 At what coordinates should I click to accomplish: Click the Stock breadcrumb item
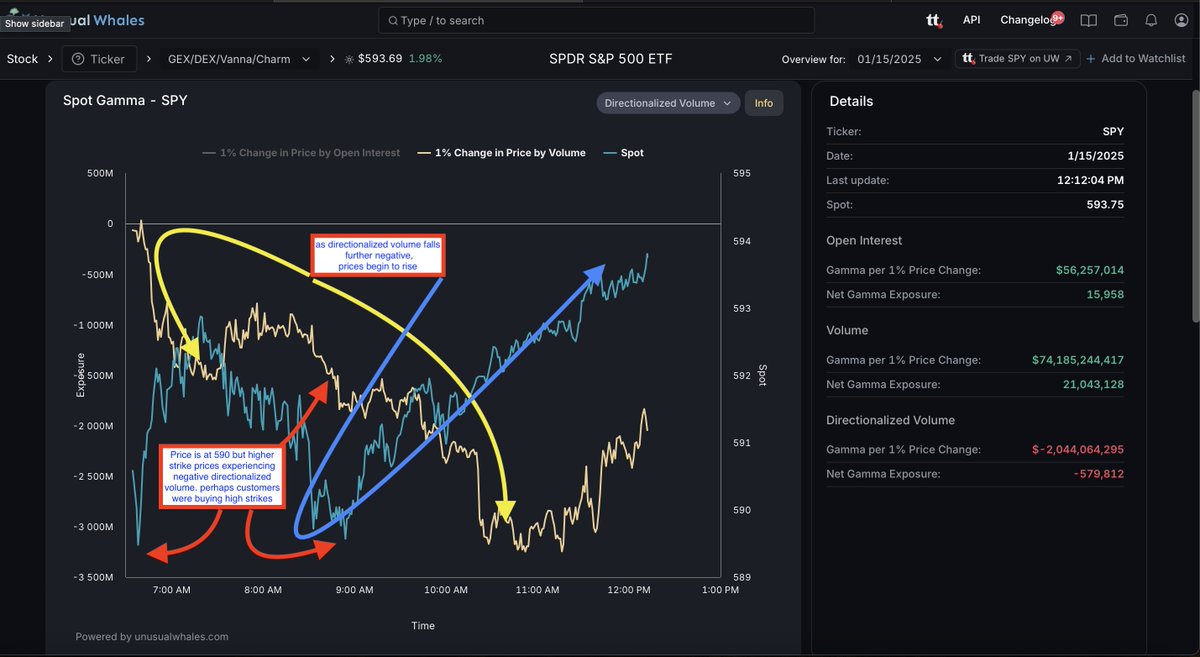point(22,59)
